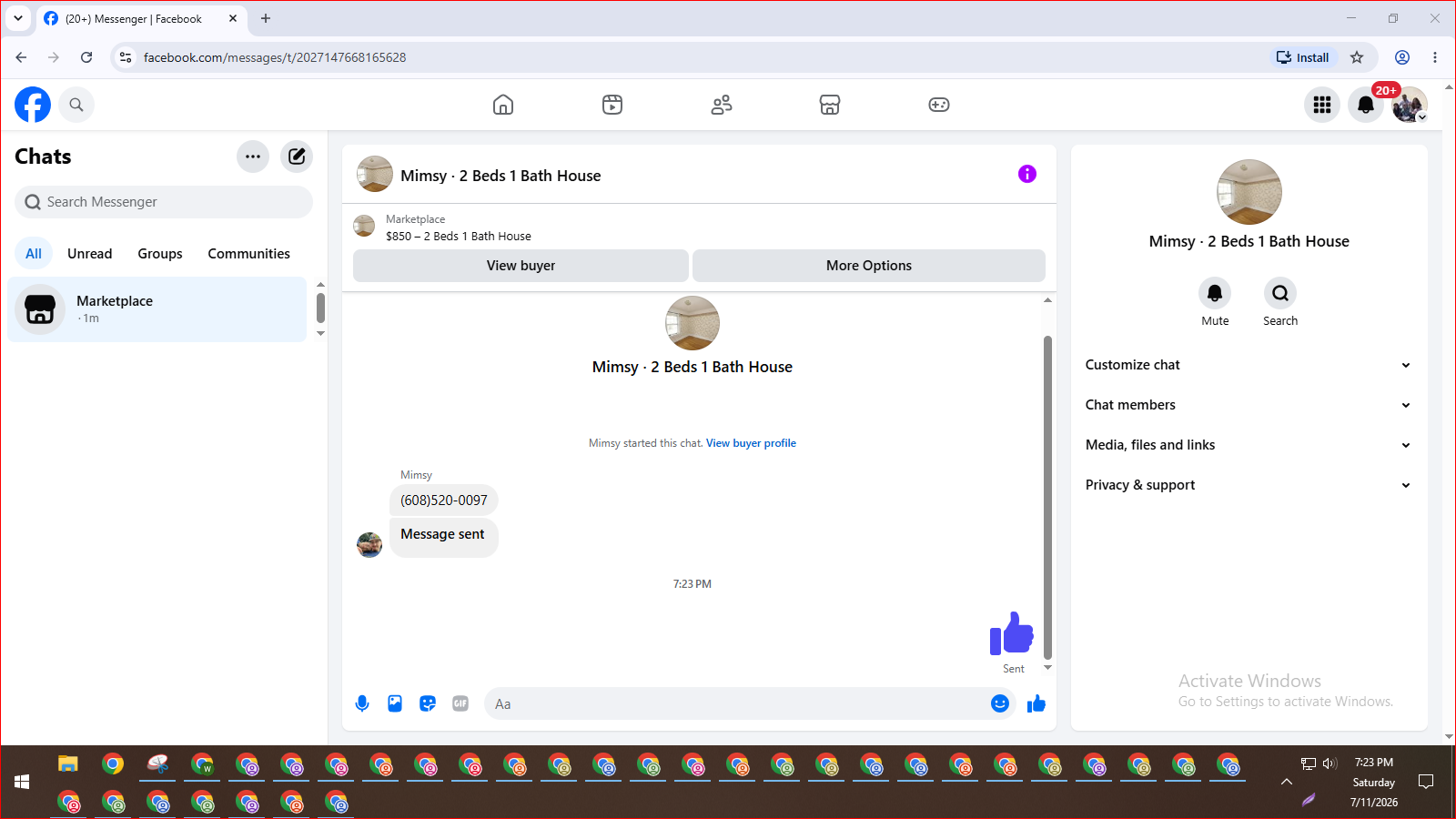Show hidden system tray icons chevron
Screen dimensions: 1456x819
tap(1287, 782)
